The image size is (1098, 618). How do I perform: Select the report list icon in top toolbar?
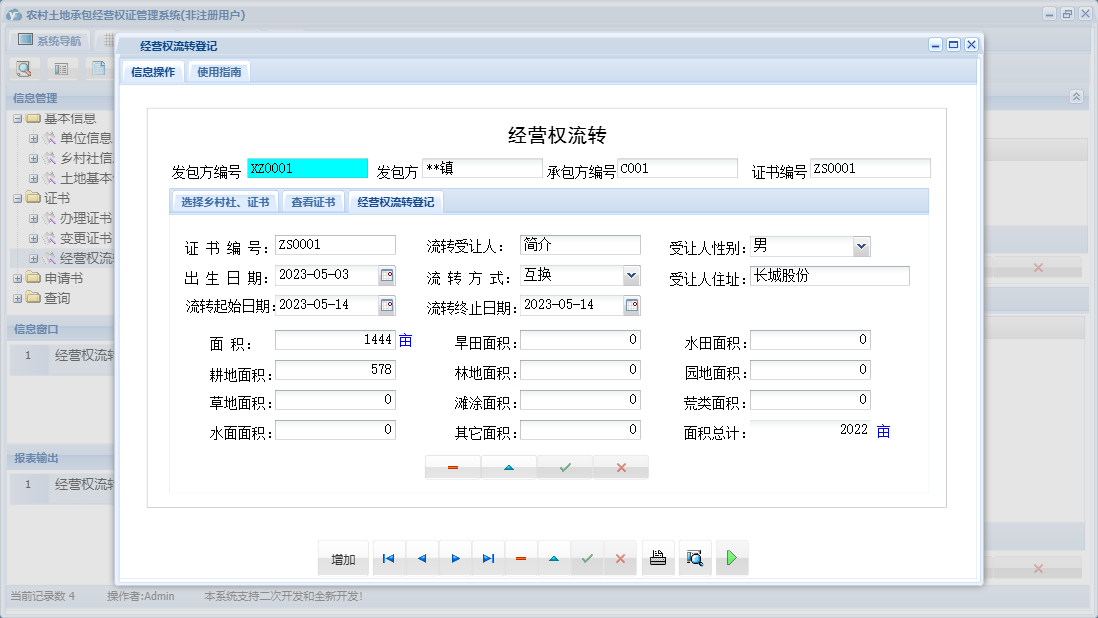(60, 68)
